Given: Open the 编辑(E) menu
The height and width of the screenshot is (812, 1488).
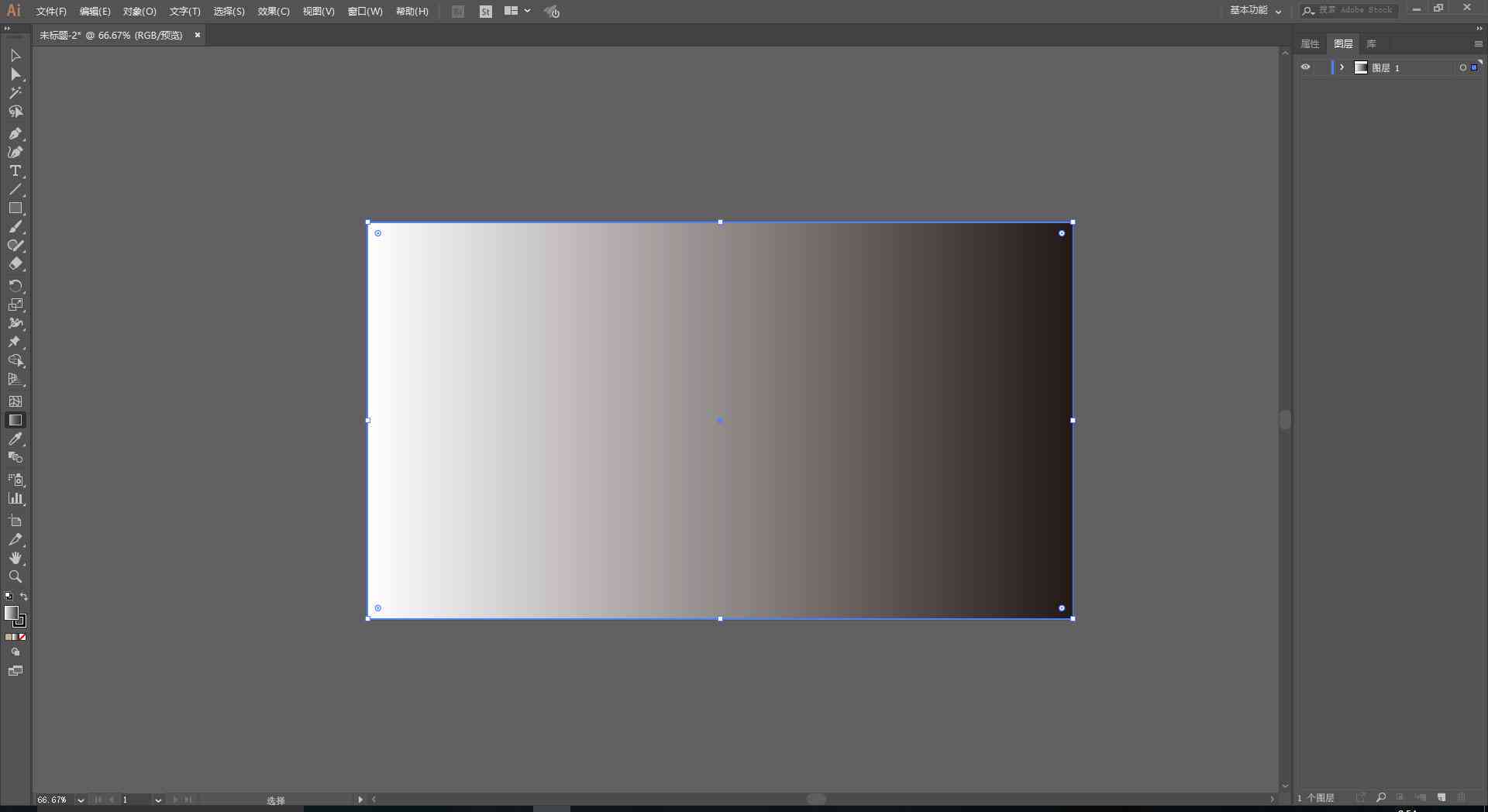Looking at the screenshot, I should click(95, 12).
